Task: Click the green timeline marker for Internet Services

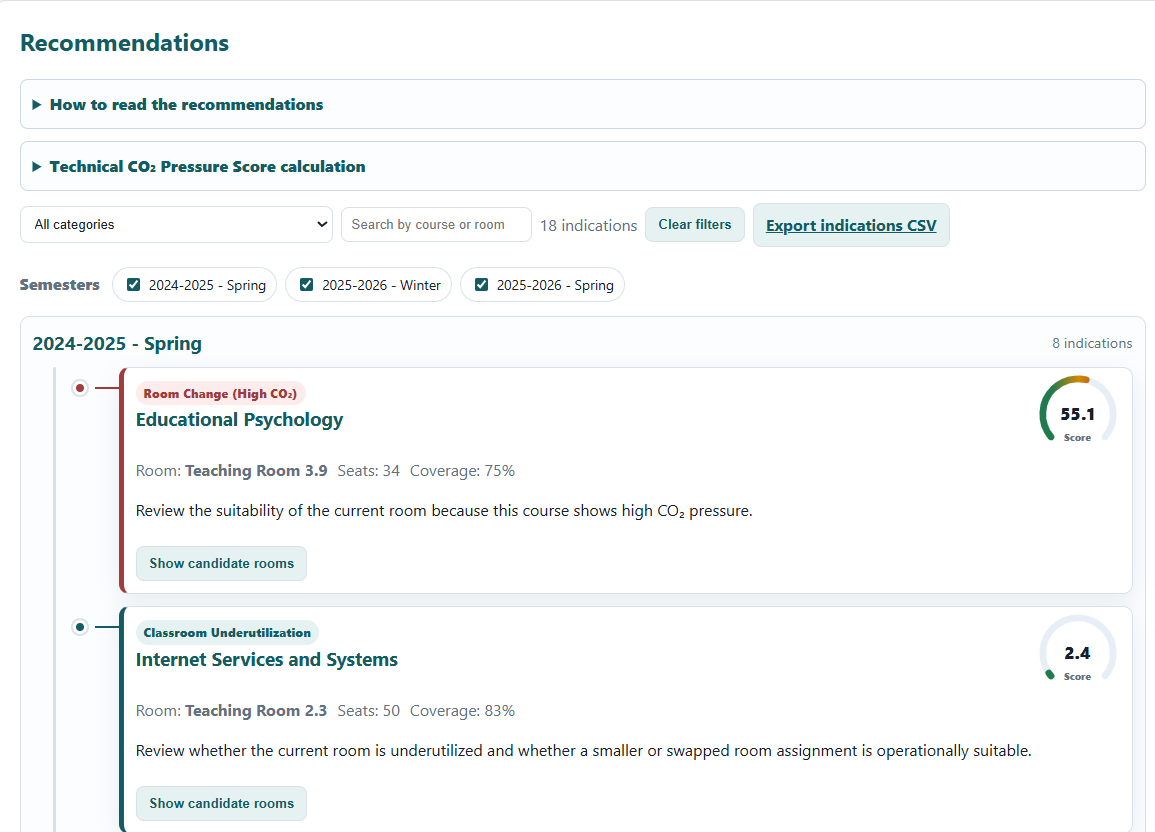Action: (80, 627)
